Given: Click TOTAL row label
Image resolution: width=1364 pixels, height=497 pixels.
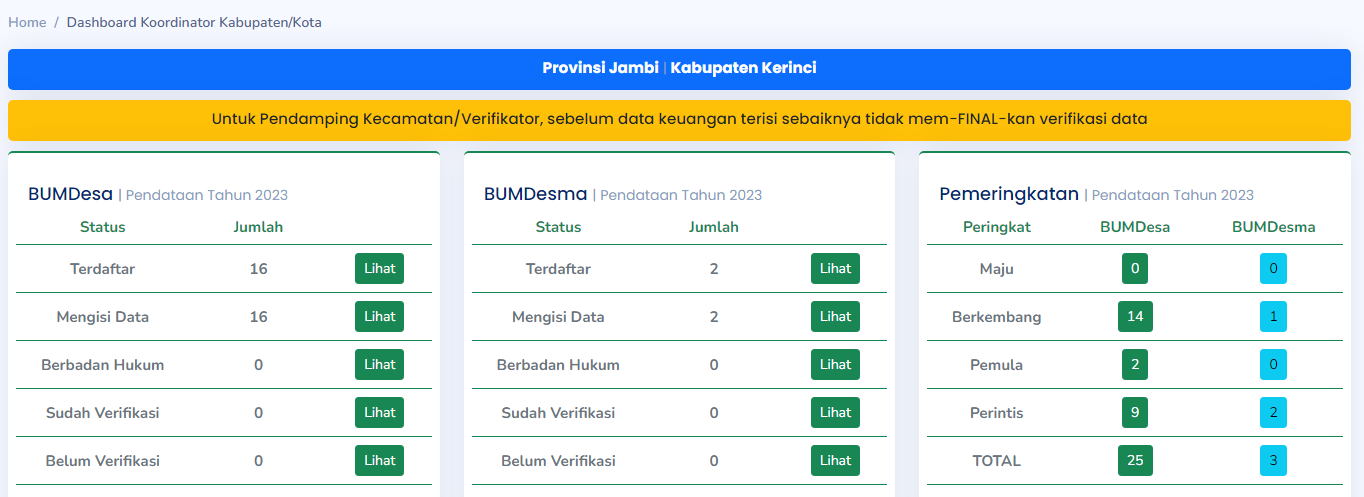Looking at the screenshot, I should point(996,461).
